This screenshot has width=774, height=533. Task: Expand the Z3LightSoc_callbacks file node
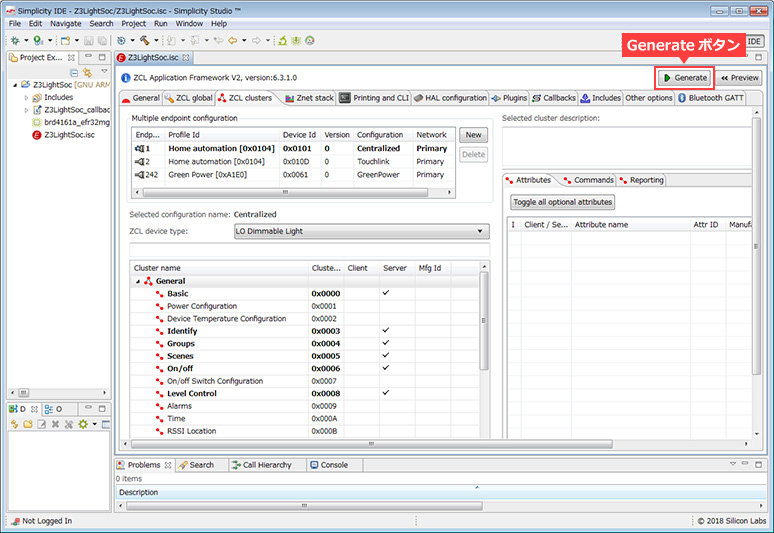pos(27,110)
